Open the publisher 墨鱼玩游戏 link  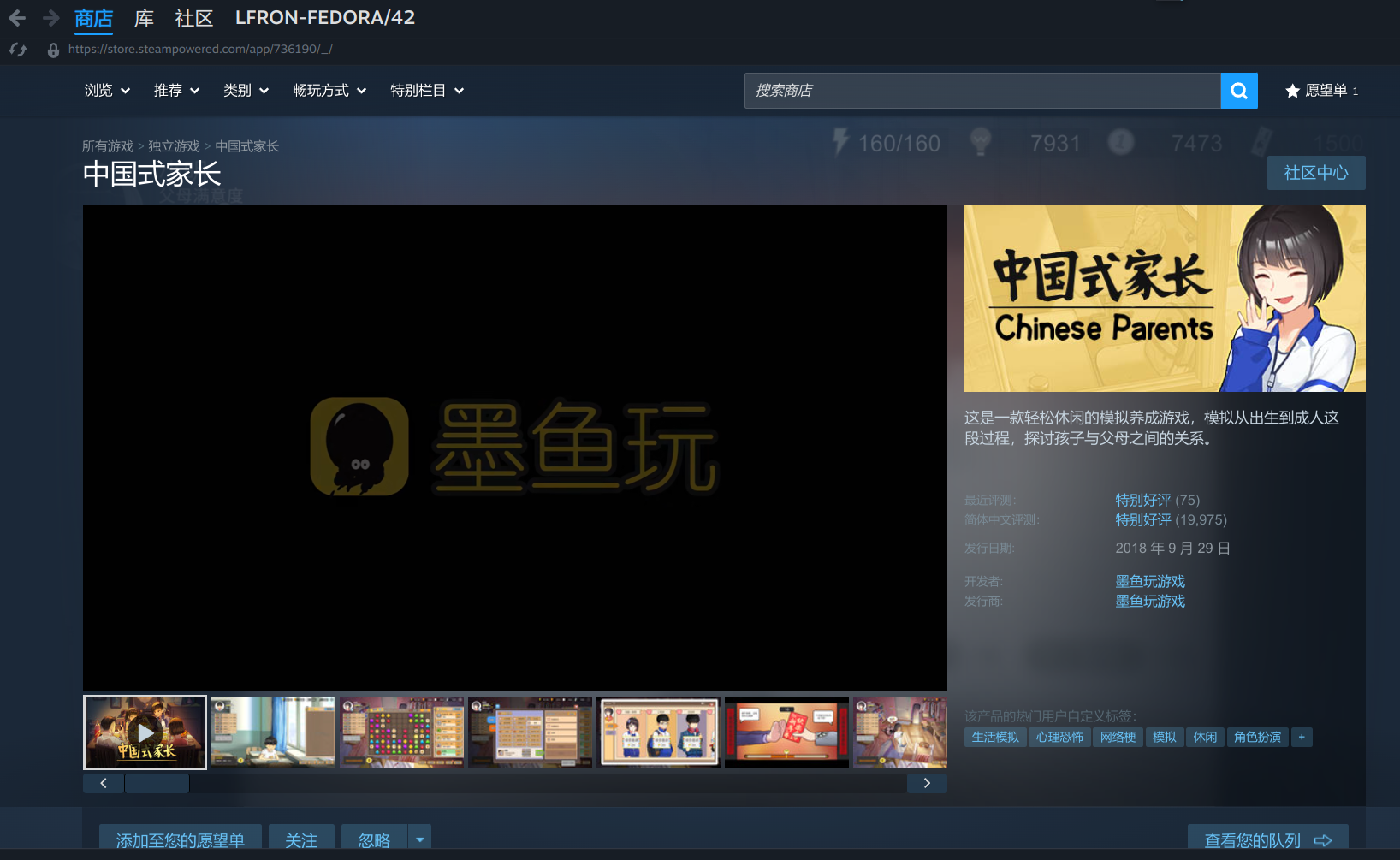[x=1150, y=602]
